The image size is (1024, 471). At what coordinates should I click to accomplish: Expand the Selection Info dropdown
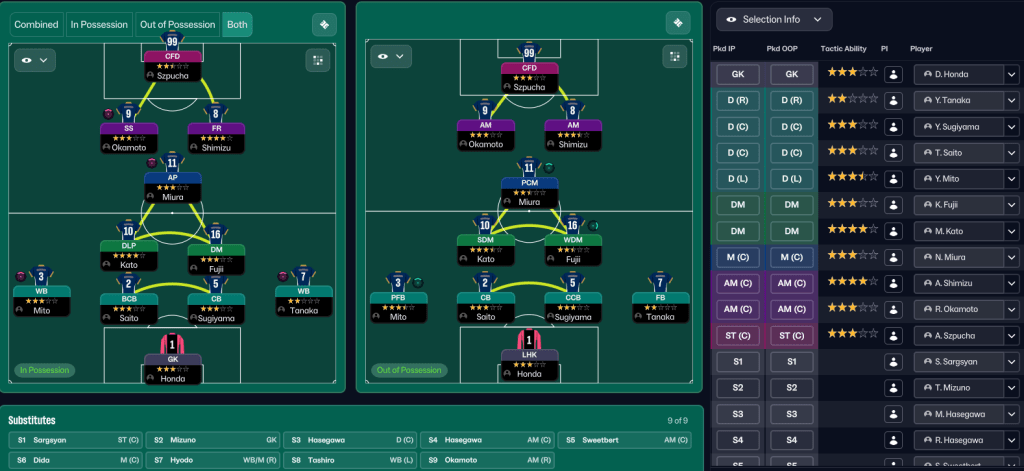point(775,19)
